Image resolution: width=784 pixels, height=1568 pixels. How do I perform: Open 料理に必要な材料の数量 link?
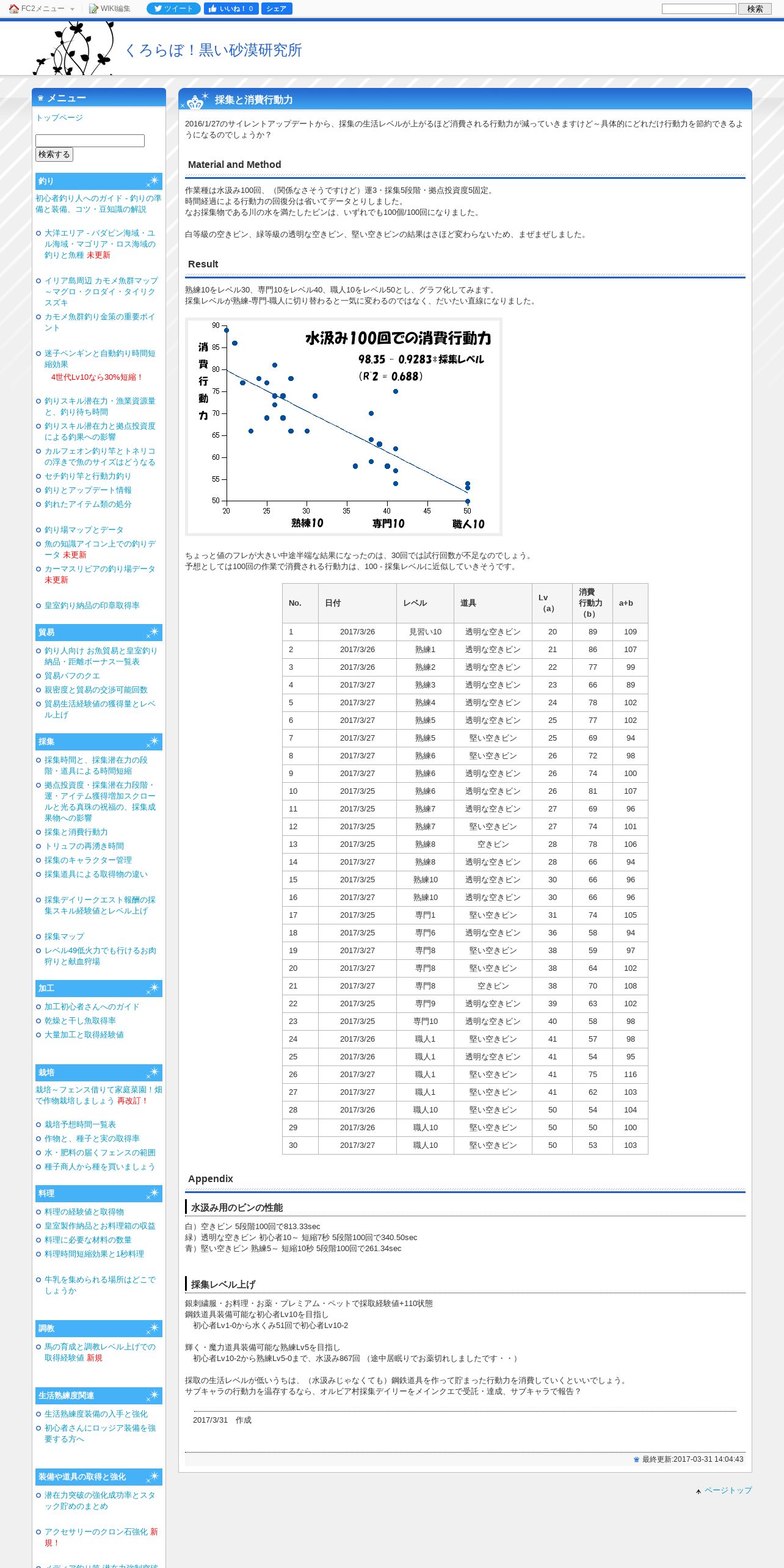[88, 1240]
